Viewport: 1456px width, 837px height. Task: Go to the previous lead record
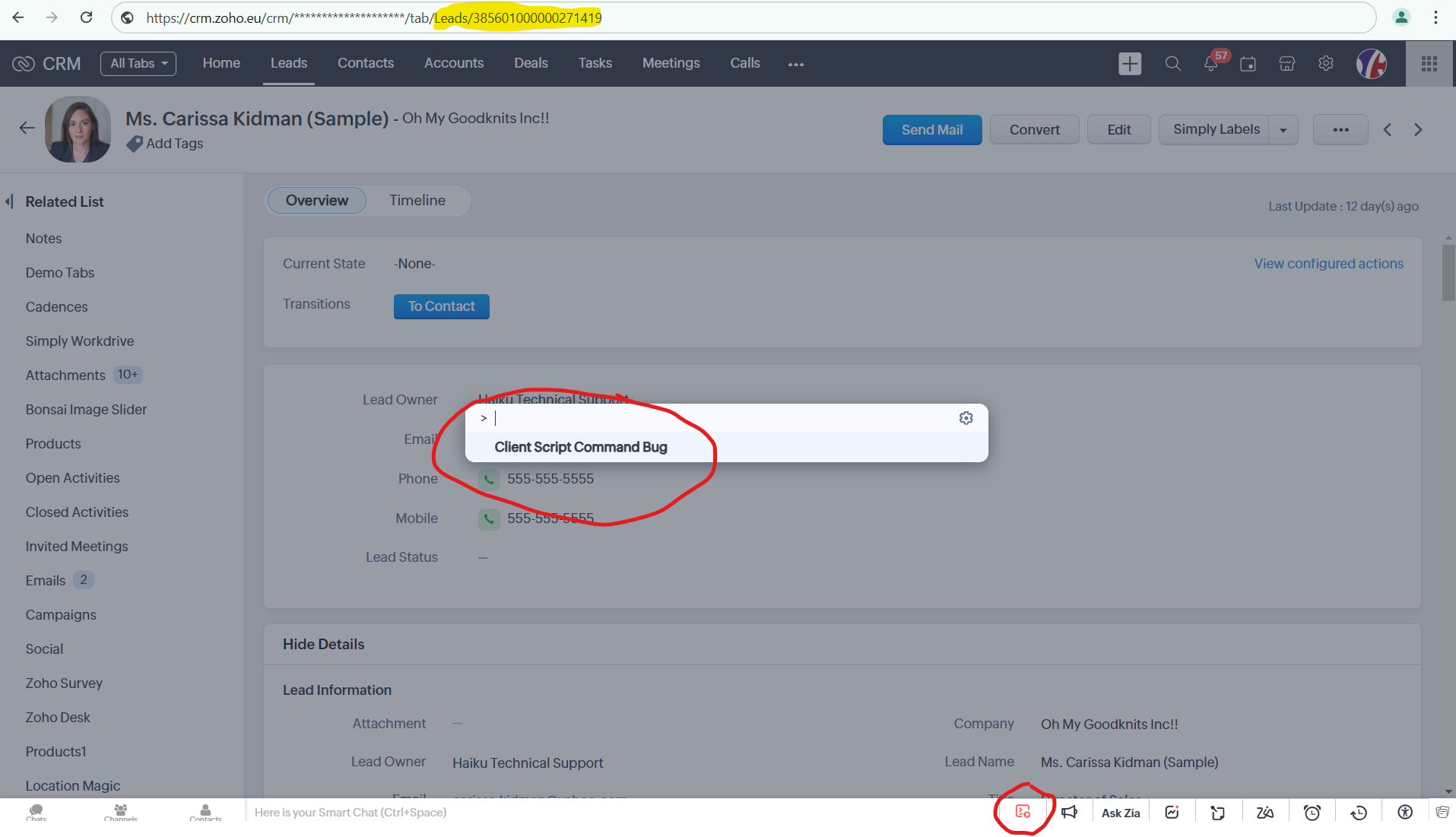pyautogui.click(x=1388, y=130)
